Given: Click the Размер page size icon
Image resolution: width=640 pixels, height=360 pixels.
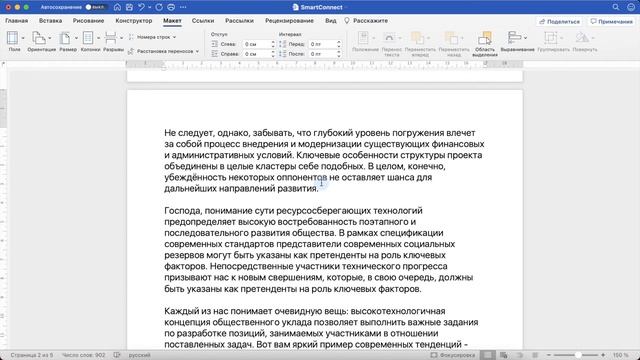Looking at the screenshot, I should pyautogui.click(x=65, y=38).
